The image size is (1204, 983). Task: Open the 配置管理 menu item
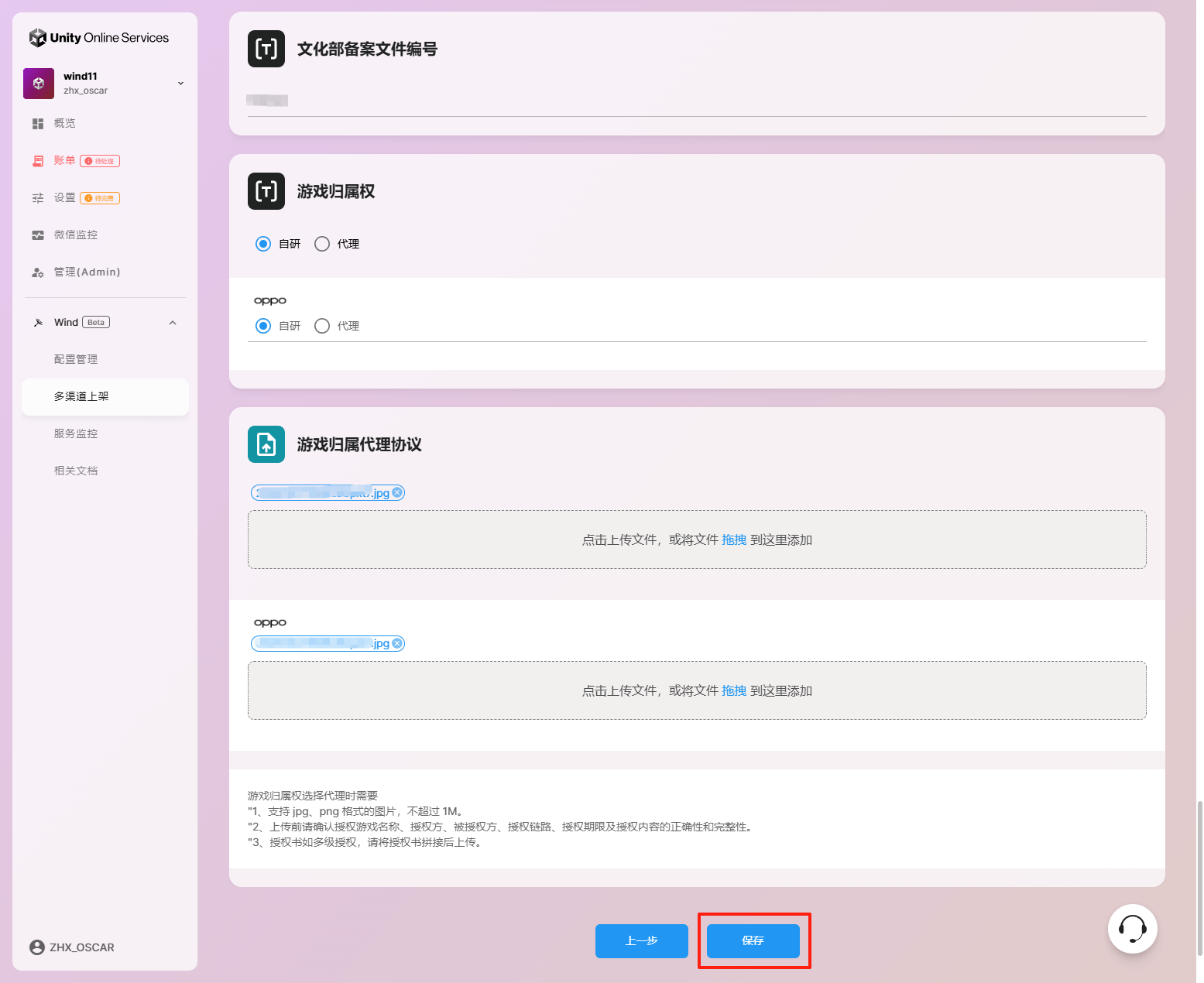tap(76, 359)
